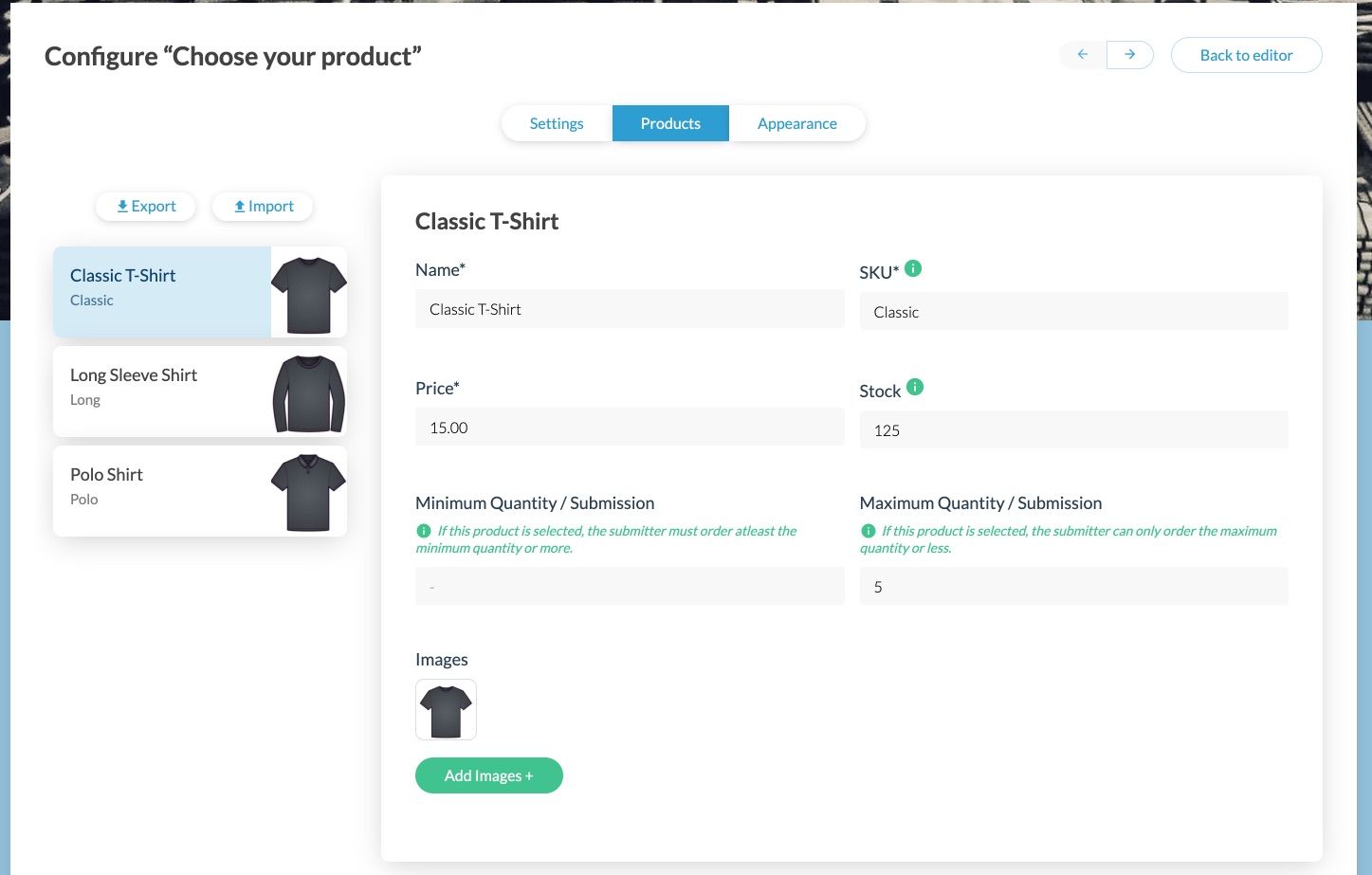Switch to the Settings tab
This screenshot has height=875, width=1372.
557,123
